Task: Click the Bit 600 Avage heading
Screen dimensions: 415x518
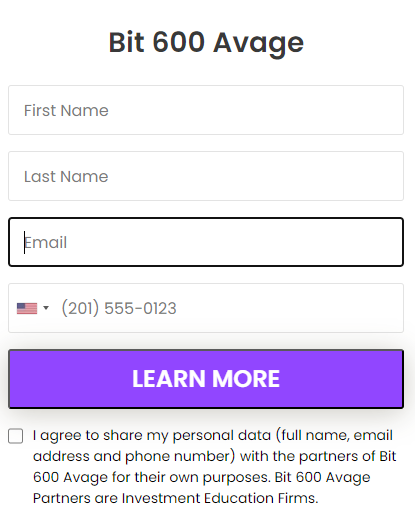Action: [206, 43]
